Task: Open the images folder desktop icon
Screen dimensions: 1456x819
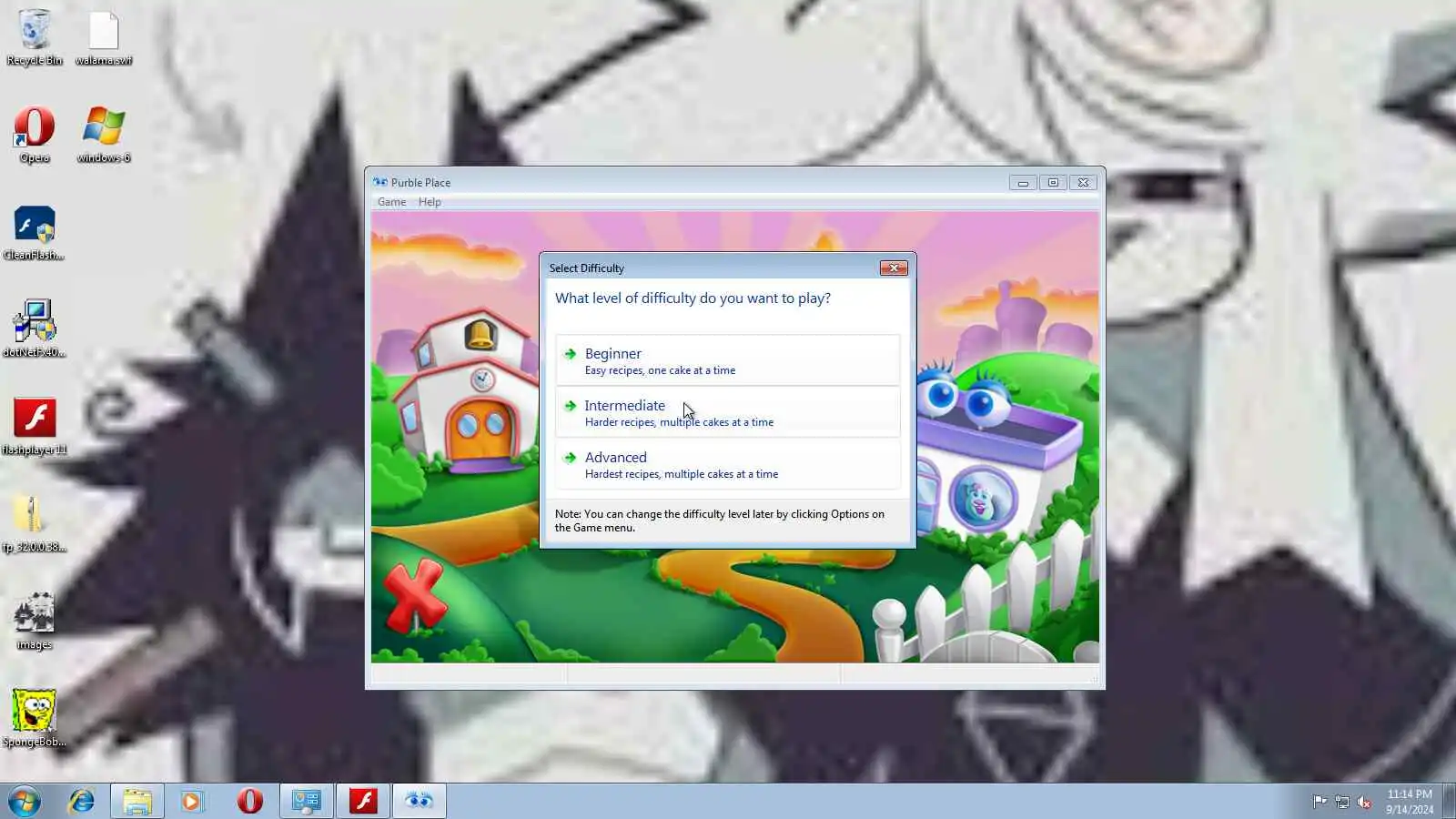Action: (x=35, y=622)
